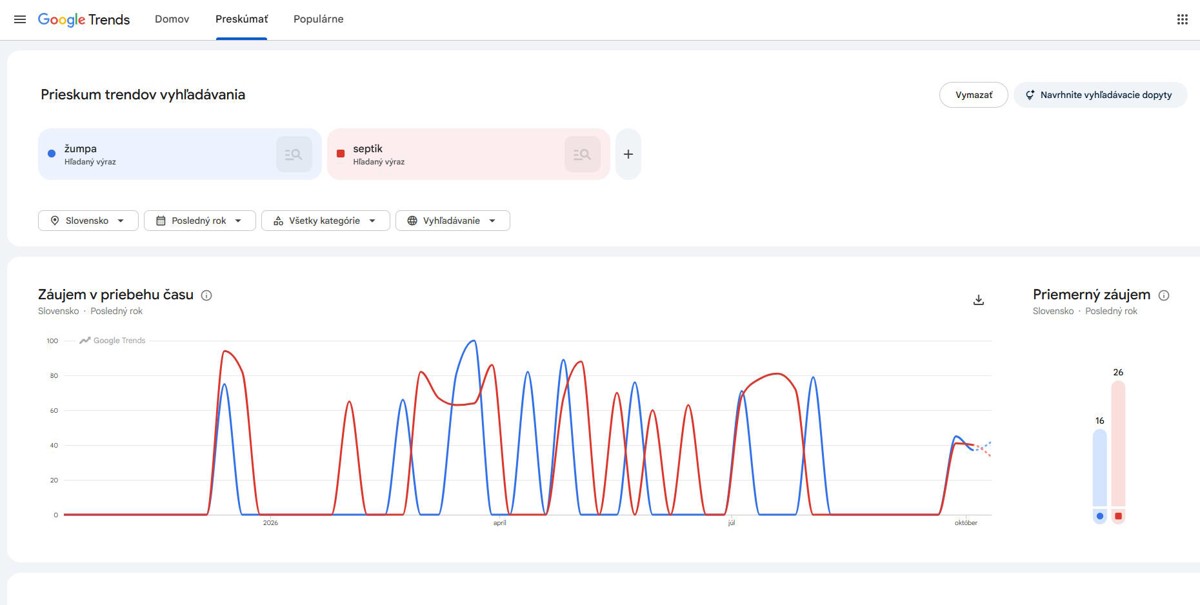Click the Priemerný záujem title
Image resolution: width=1200 pixels, height=605 pixels.
pyautogui.click(x=1092, y=295)
